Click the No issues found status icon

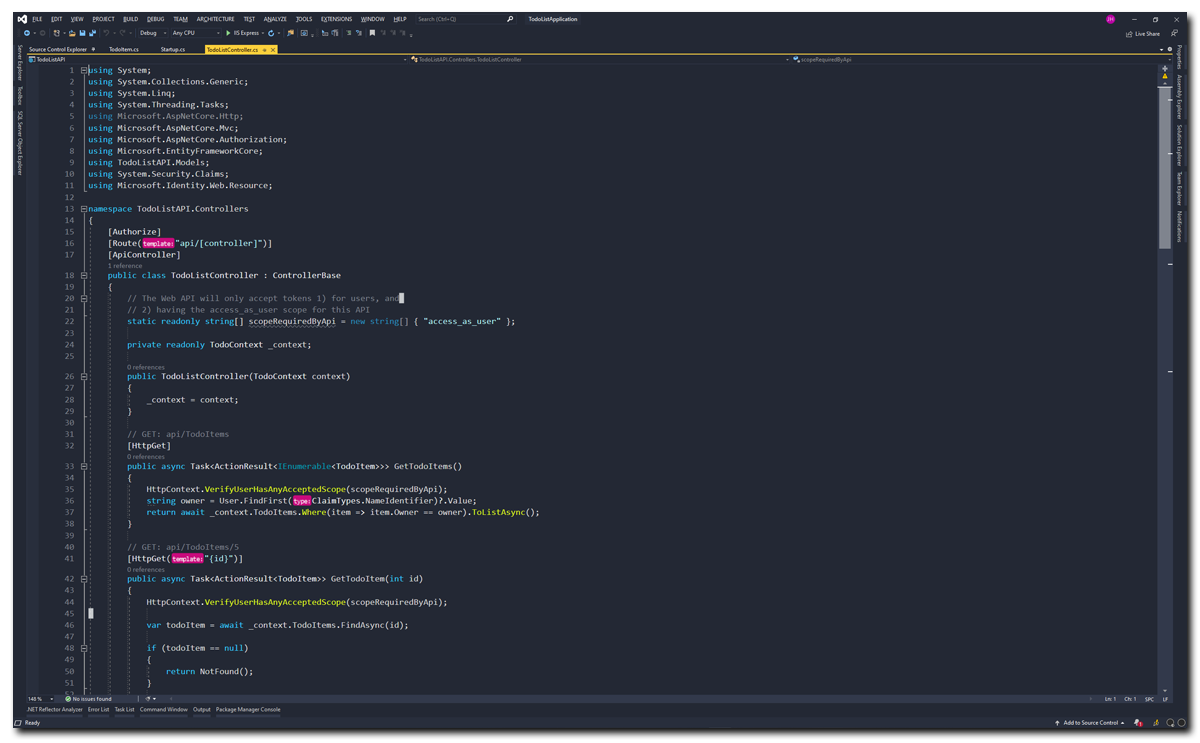pos(68,700)
